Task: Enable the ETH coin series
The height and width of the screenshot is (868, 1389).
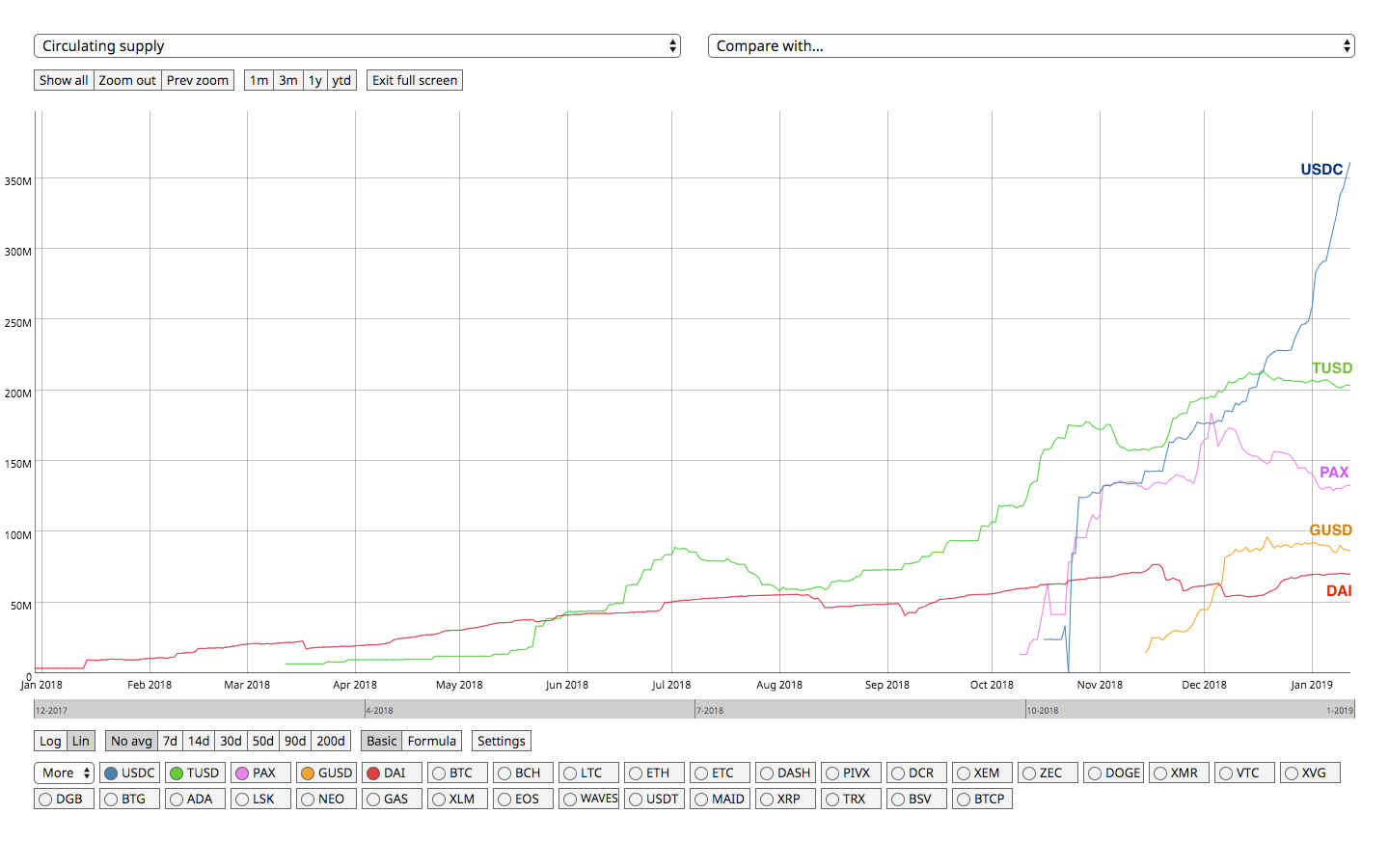Action: pyautogui.click(x=654, y=773)
